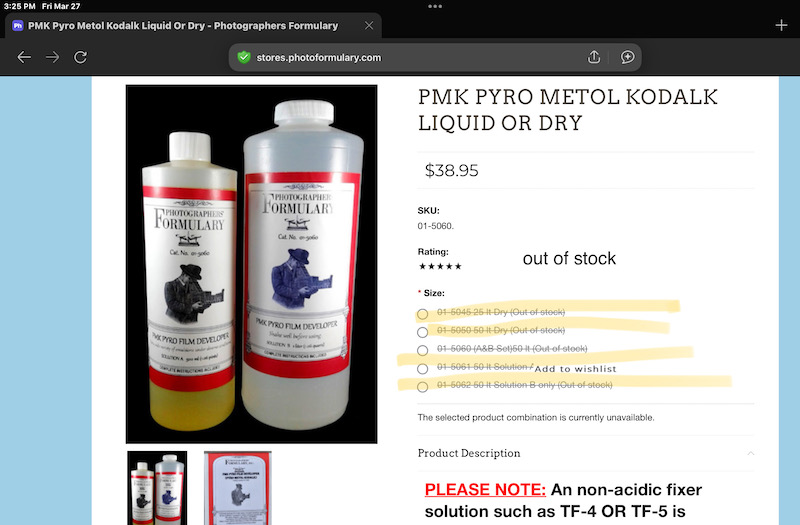Go back to the previous page
This screenshot has width=800, height=525.
[24, 57]
